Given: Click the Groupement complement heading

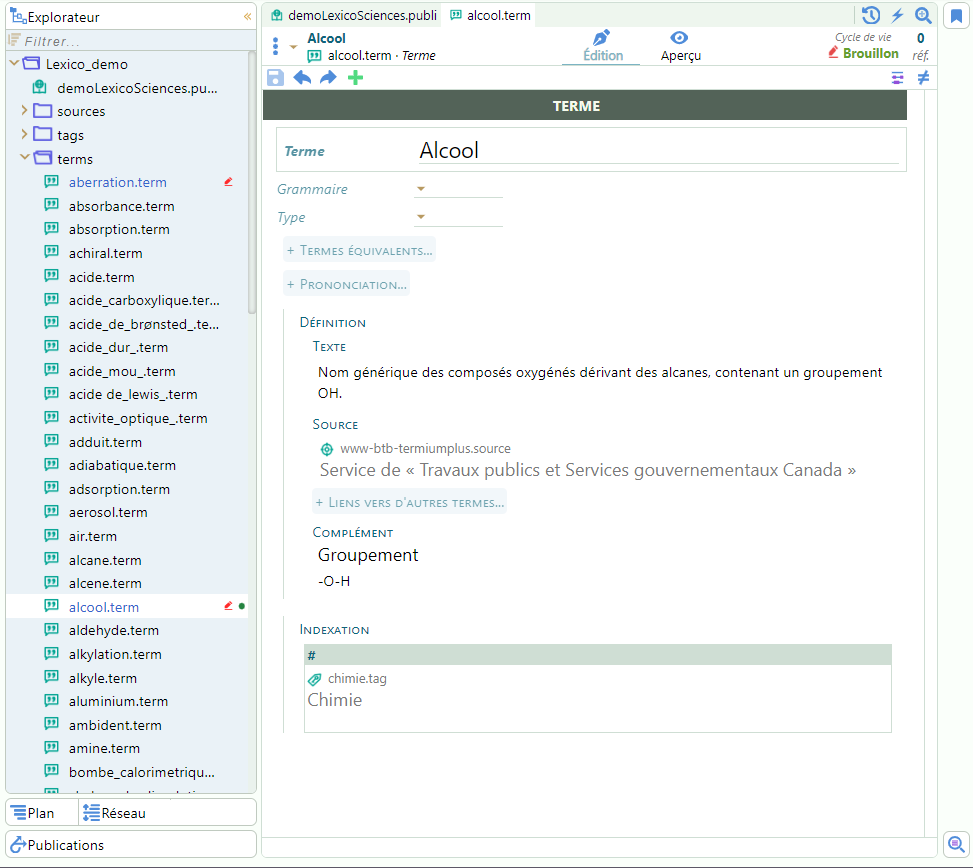Looking at the screenshot, I should (368, 555).
